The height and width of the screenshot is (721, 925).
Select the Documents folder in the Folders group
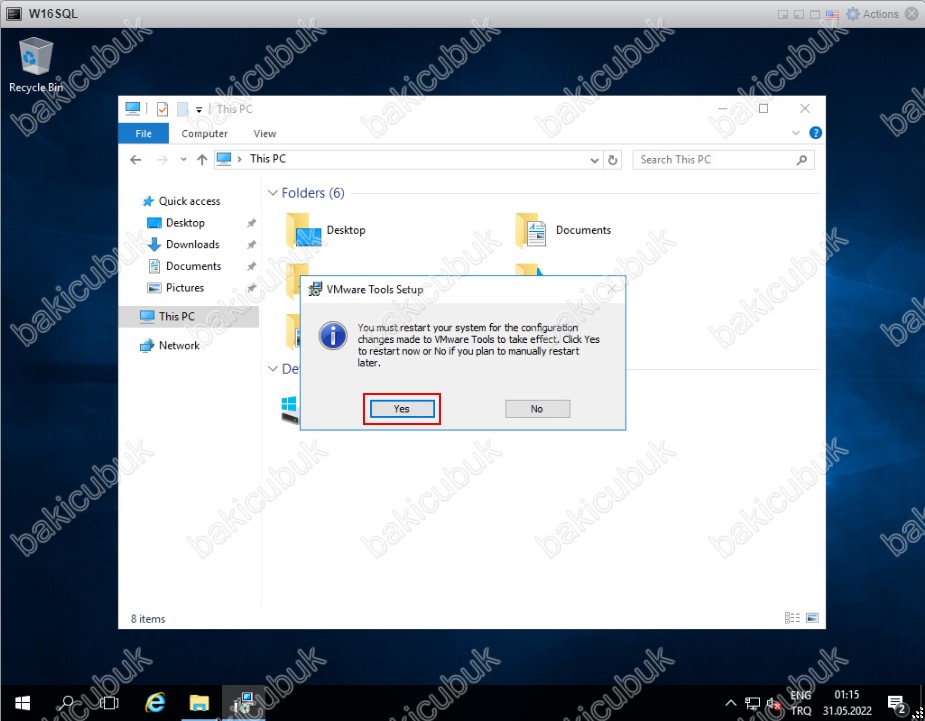pos(563,230)
